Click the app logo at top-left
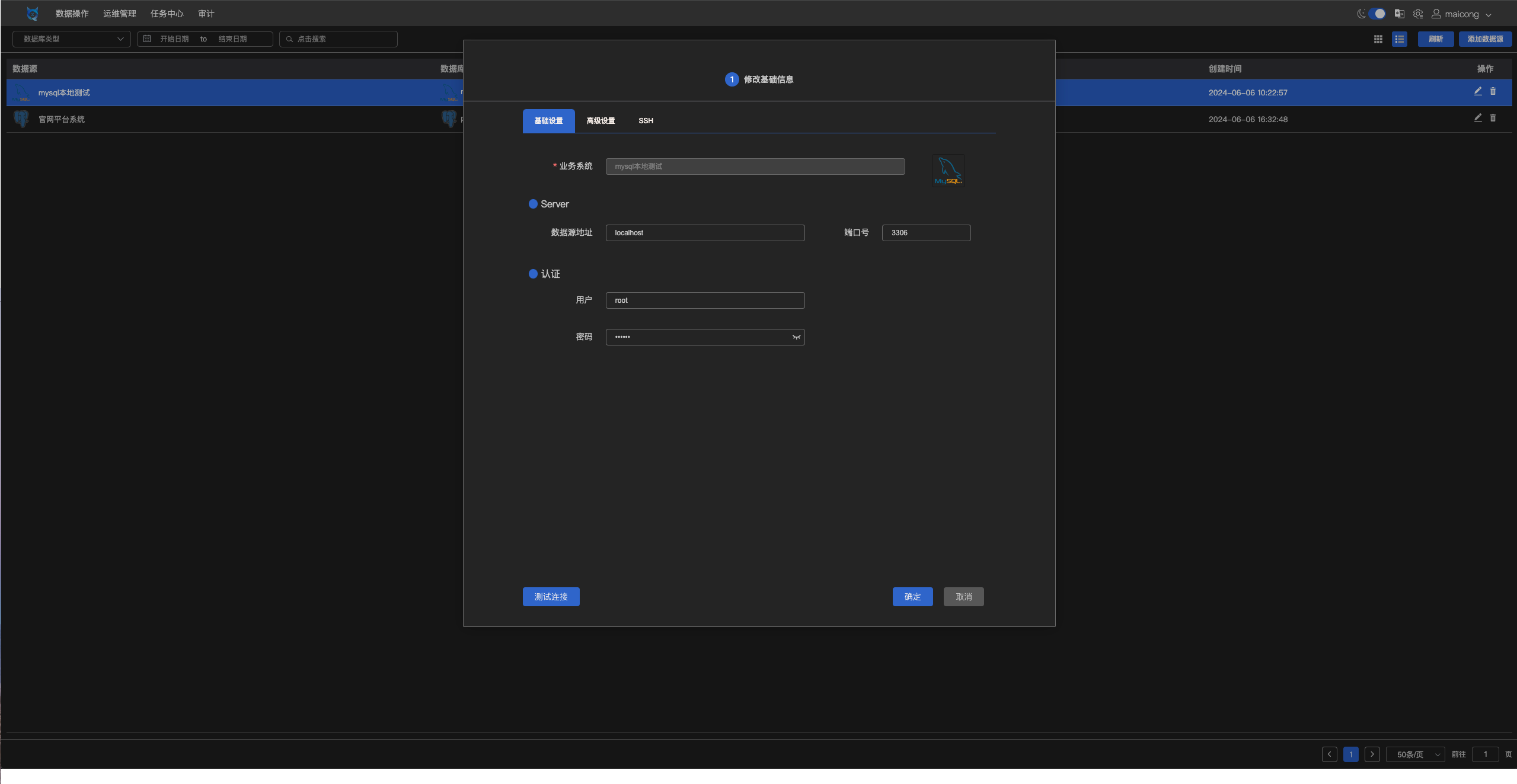Image resolution: width=1517 pixels, height=784 pixels. pyautogui.click(x=33, y=14)
